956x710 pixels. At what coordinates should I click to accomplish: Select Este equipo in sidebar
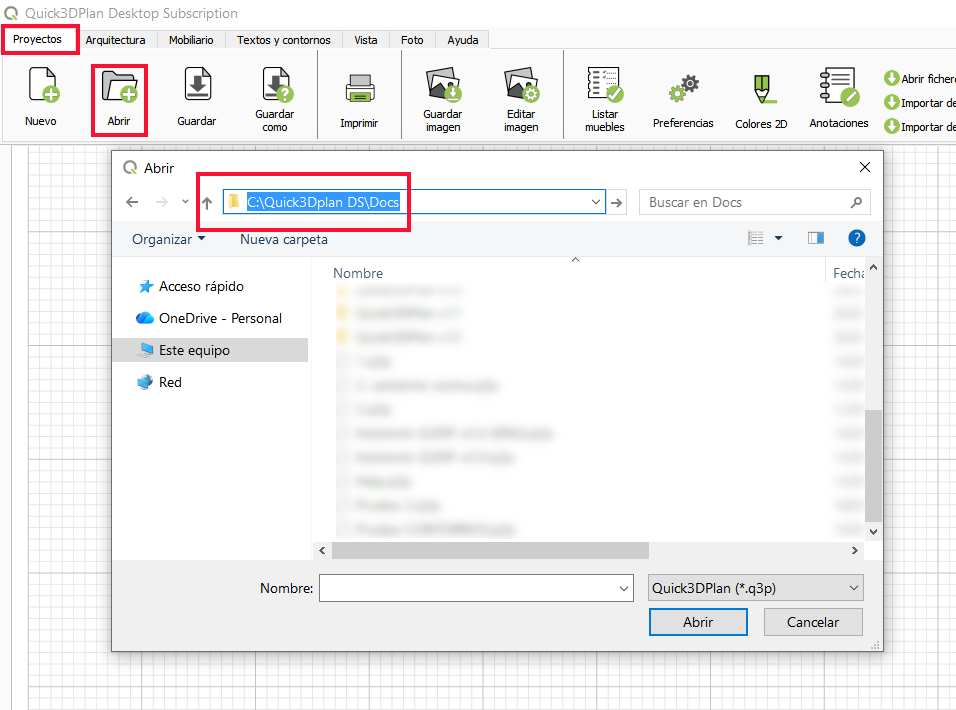pyautogui.click(x=210, y=350)
